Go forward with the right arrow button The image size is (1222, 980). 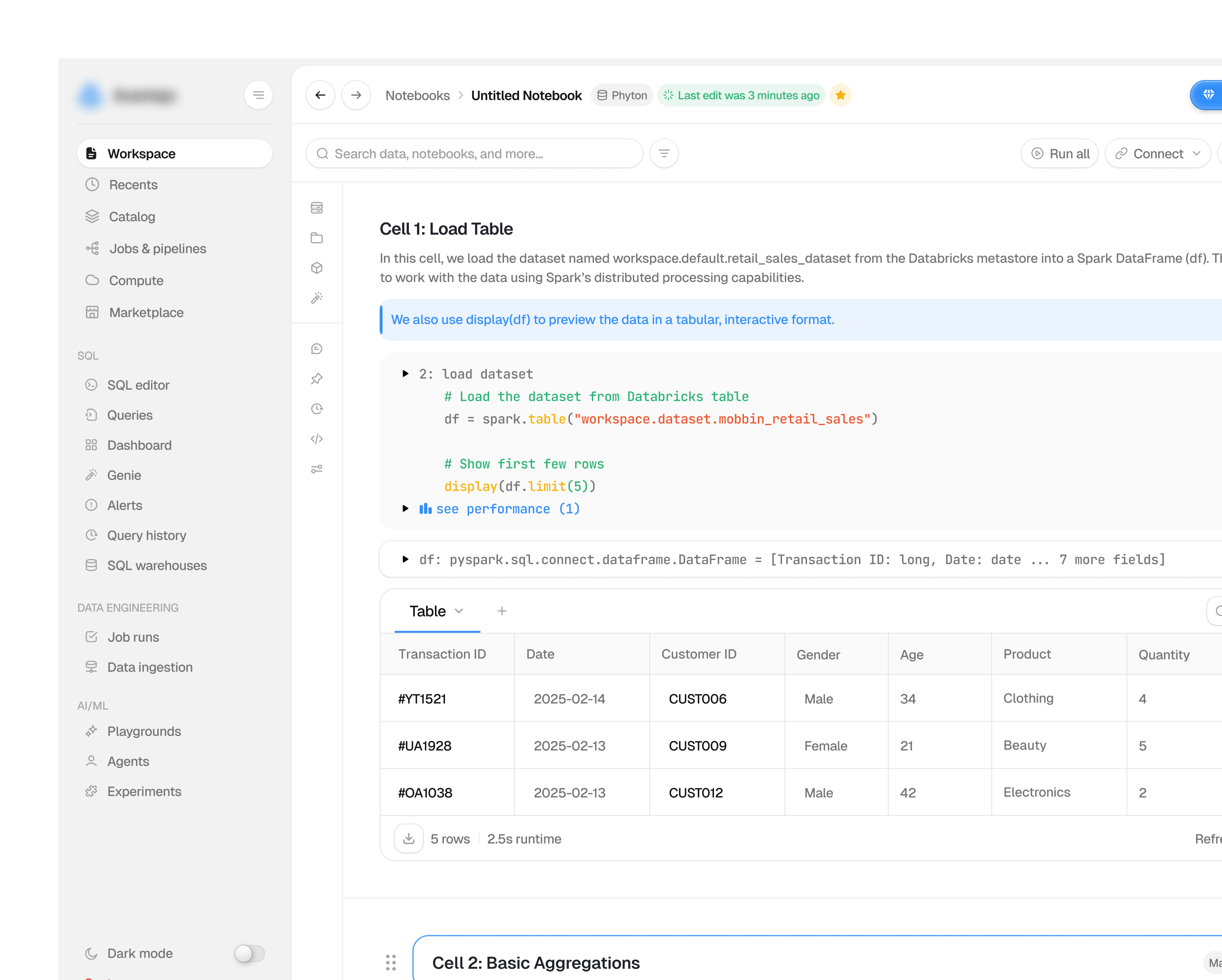pyautogui.click(x=356, y=95)
